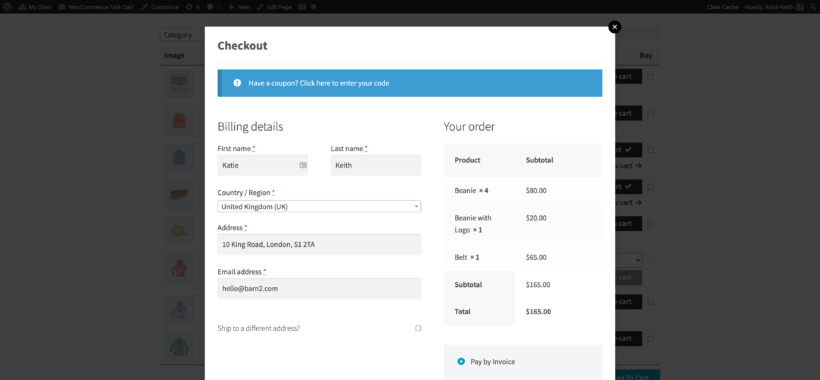Click the info icon in coupon banner
This screenshot has width=820, height=380.
click(x=237, y=83)
